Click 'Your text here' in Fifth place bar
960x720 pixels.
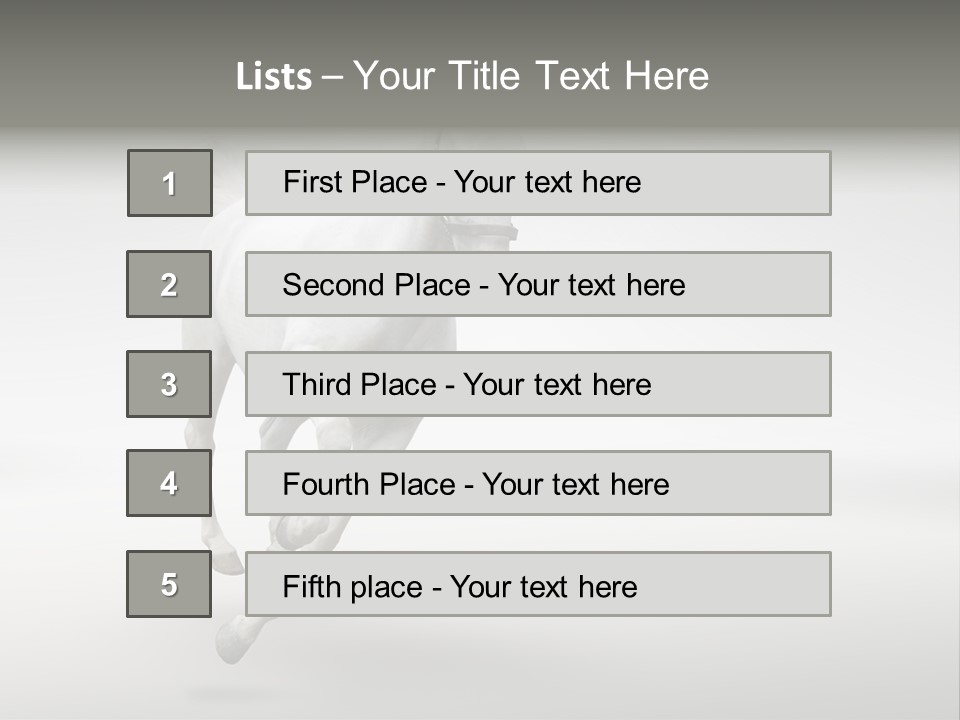pos(543,586)
